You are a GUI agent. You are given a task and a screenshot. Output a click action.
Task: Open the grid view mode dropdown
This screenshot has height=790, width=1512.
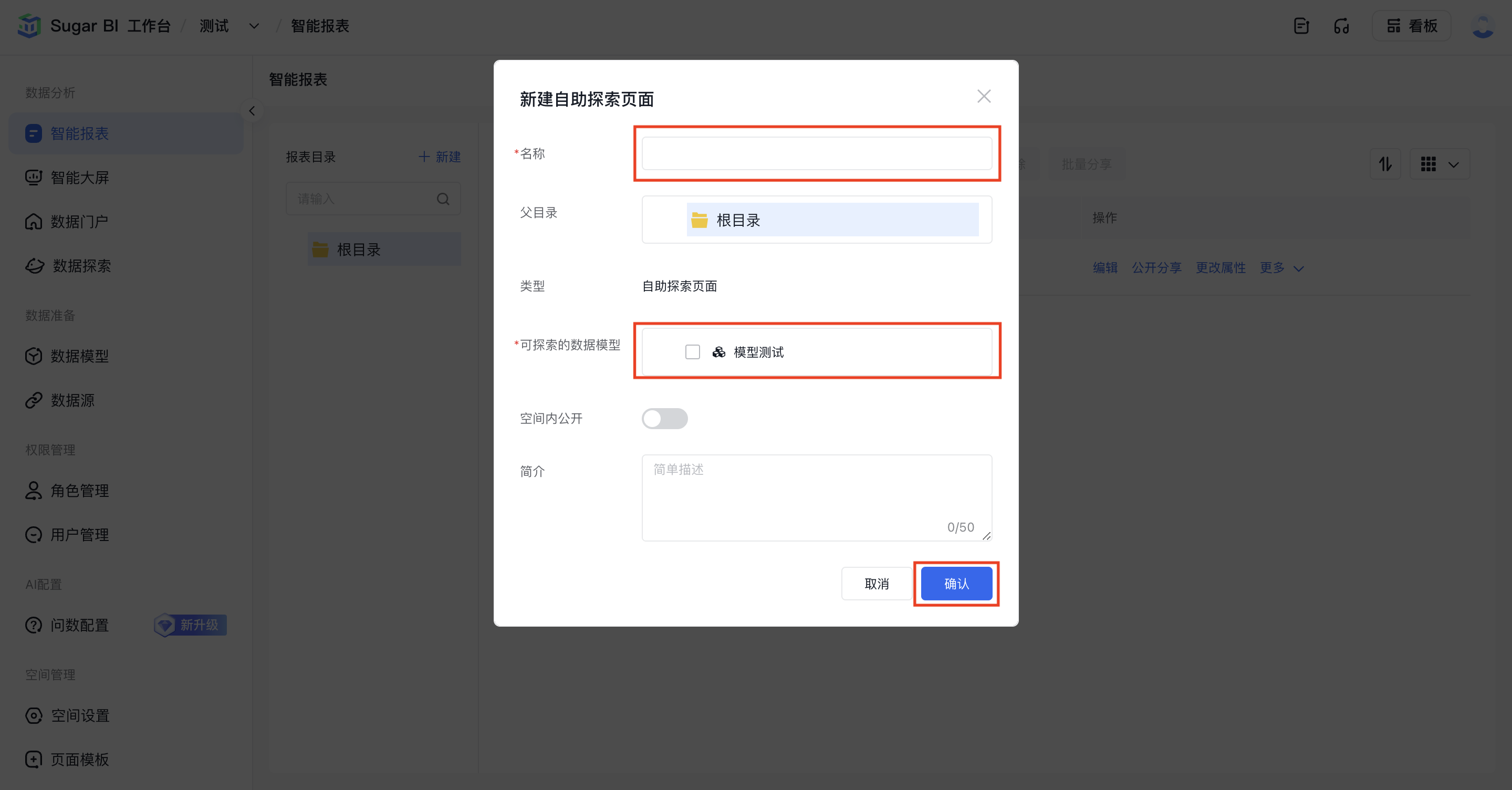click(x=1439, y=164)
